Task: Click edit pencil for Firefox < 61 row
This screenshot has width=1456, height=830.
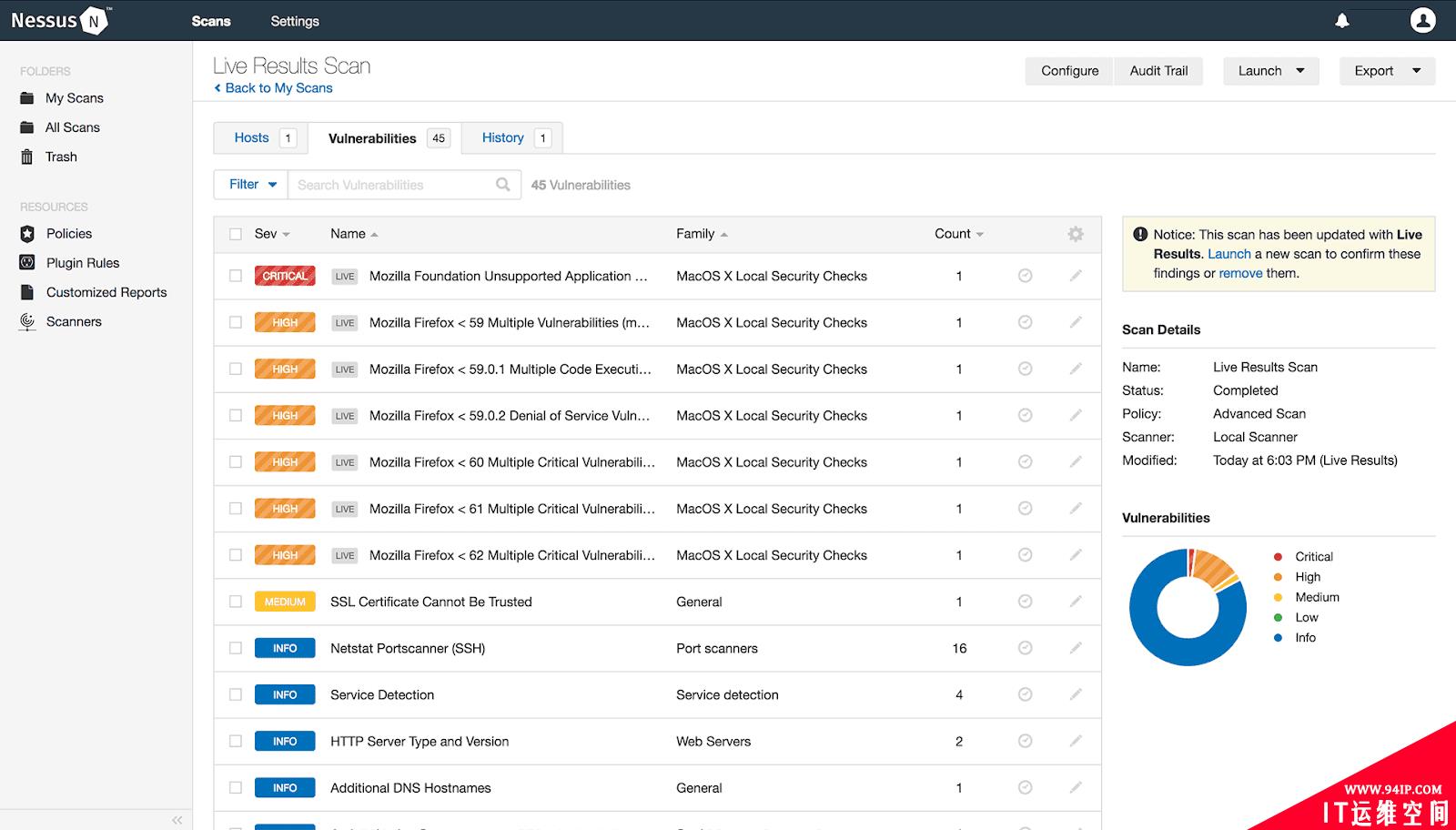Action: (x=1076, y=509)
